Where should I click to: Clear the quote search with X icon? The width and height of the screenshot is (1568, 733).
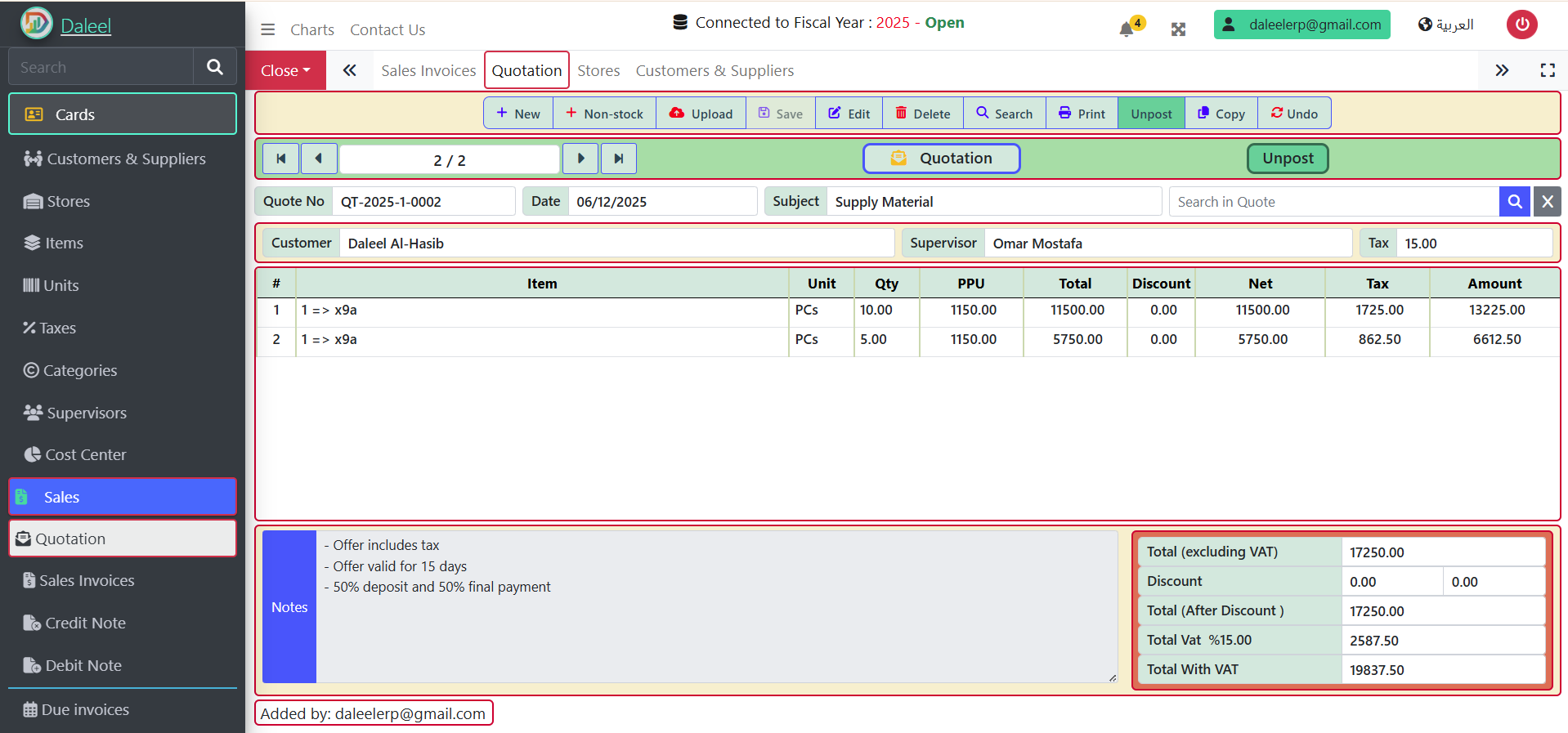coord(1547,202)
